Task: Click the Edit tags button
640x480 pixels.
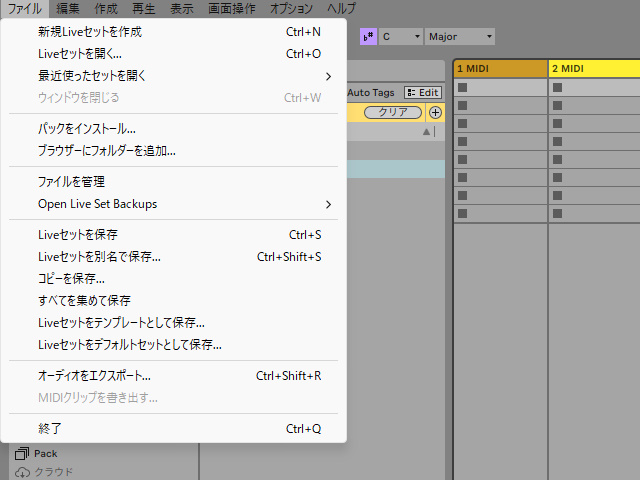Action: (423, 92)
